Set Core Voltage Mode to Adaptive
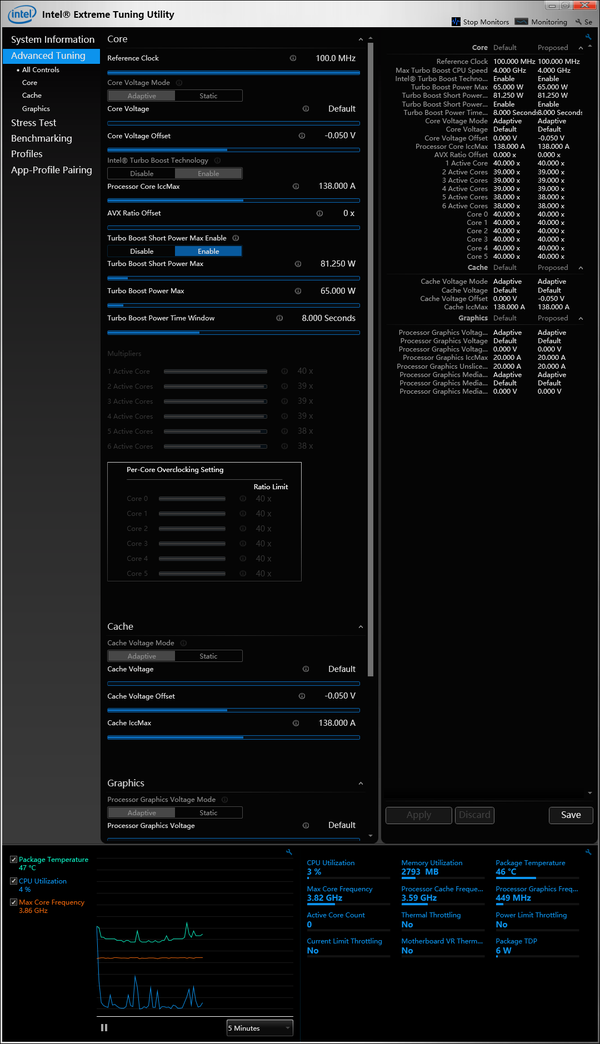The height and width of the screenshot is (1044, 600). pyautogui.click(x=141, y=96)
